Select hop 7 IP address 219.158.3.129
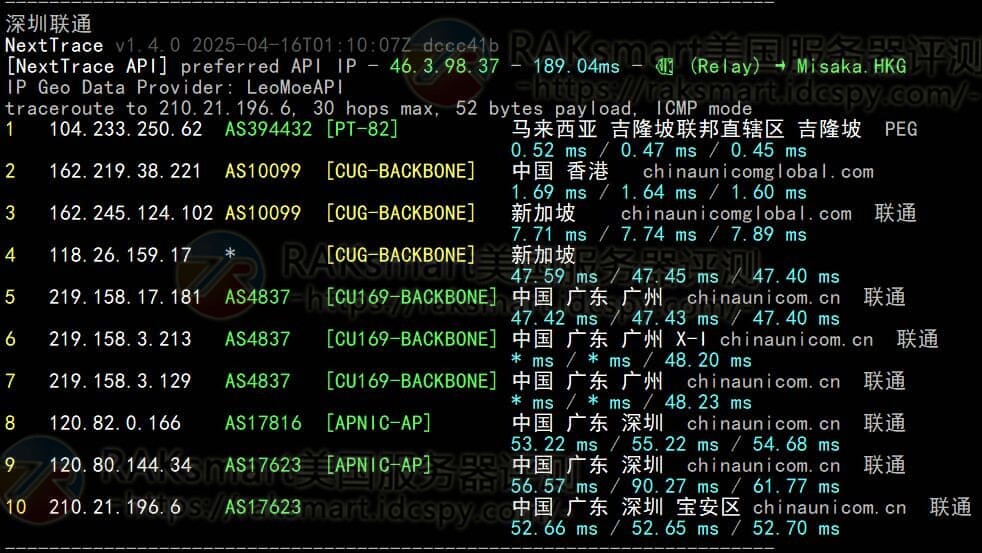Viewport: 982px width, 553px height. 120,381
